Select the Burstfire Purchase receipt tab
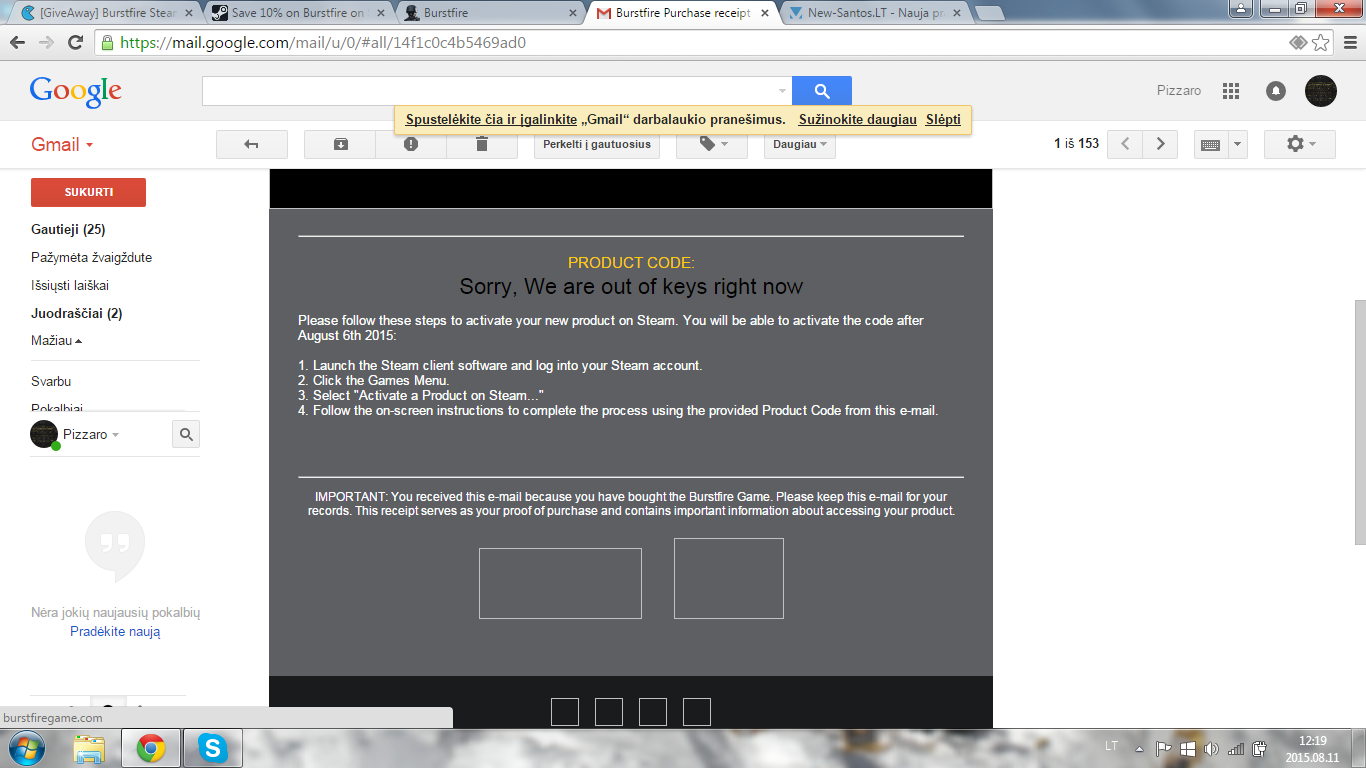 click(683, 14)
